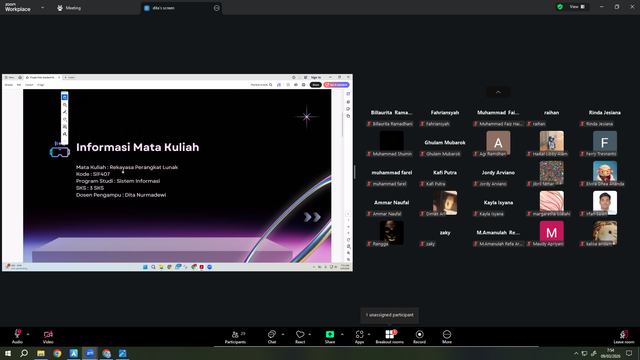
Task: Turn on camera with Video button
Action: (48, 337)
